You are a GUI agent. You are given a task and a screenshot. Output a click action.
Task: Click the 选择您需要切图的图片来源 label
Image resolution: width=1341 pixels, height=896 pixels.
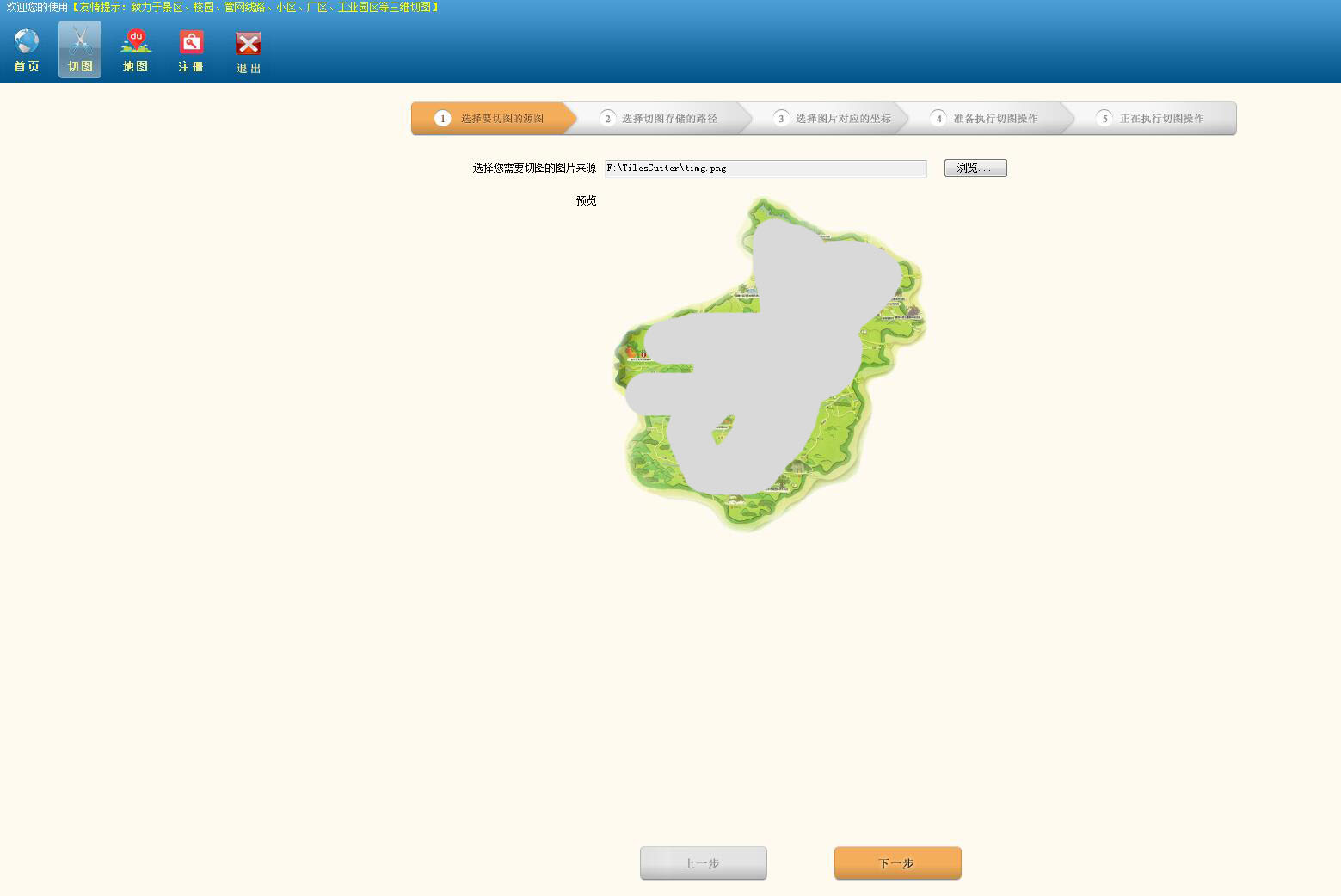tap(534, 169)
